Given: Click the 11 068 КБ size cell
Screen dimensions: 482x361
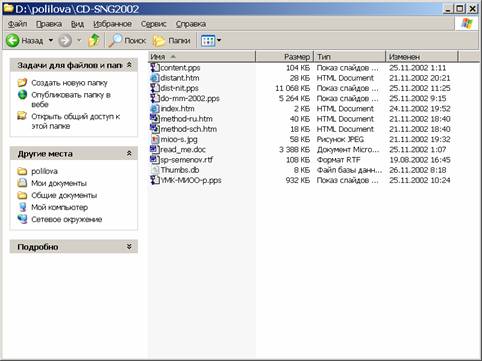Looking at the screenshot, I should pos(292,88).
